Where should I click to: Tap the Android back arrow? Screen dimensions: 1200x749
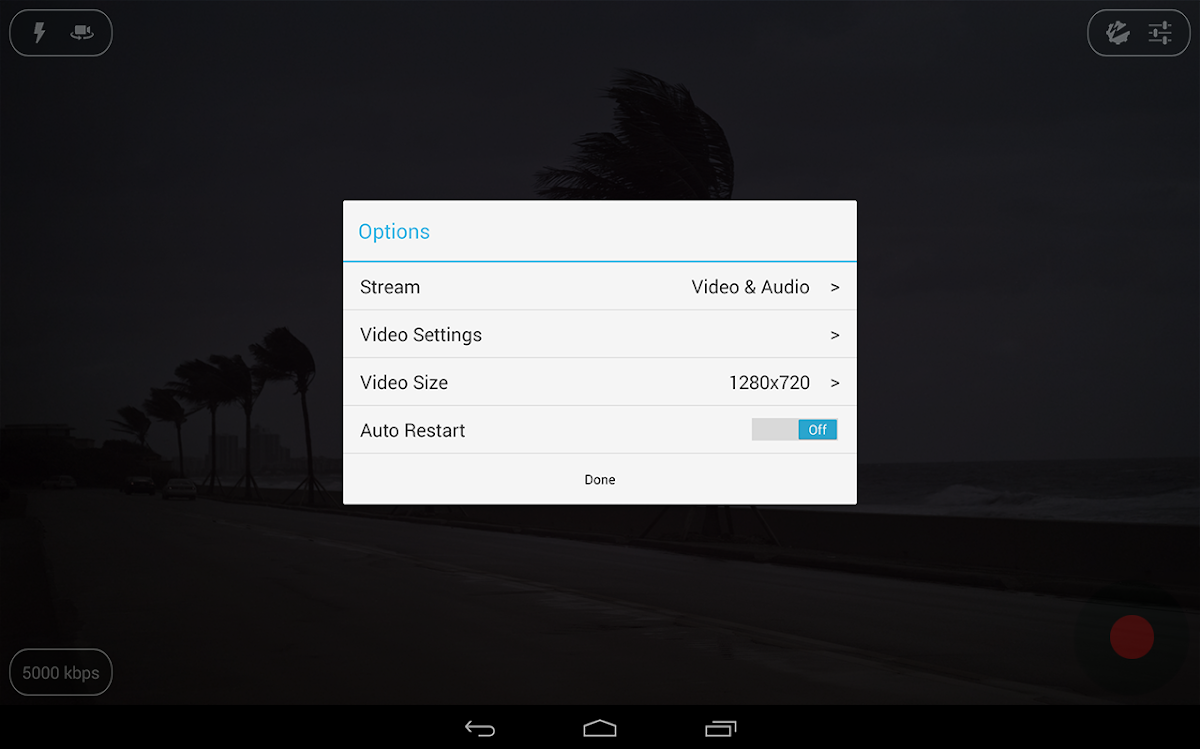coord(480,729)
